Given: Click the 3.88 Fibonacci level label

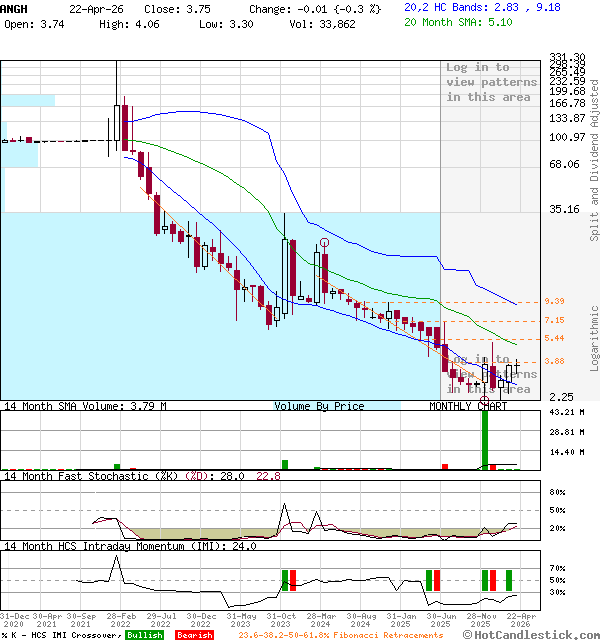Looking at the screenshot, I should pyautogui.click(x=555, y=361).
